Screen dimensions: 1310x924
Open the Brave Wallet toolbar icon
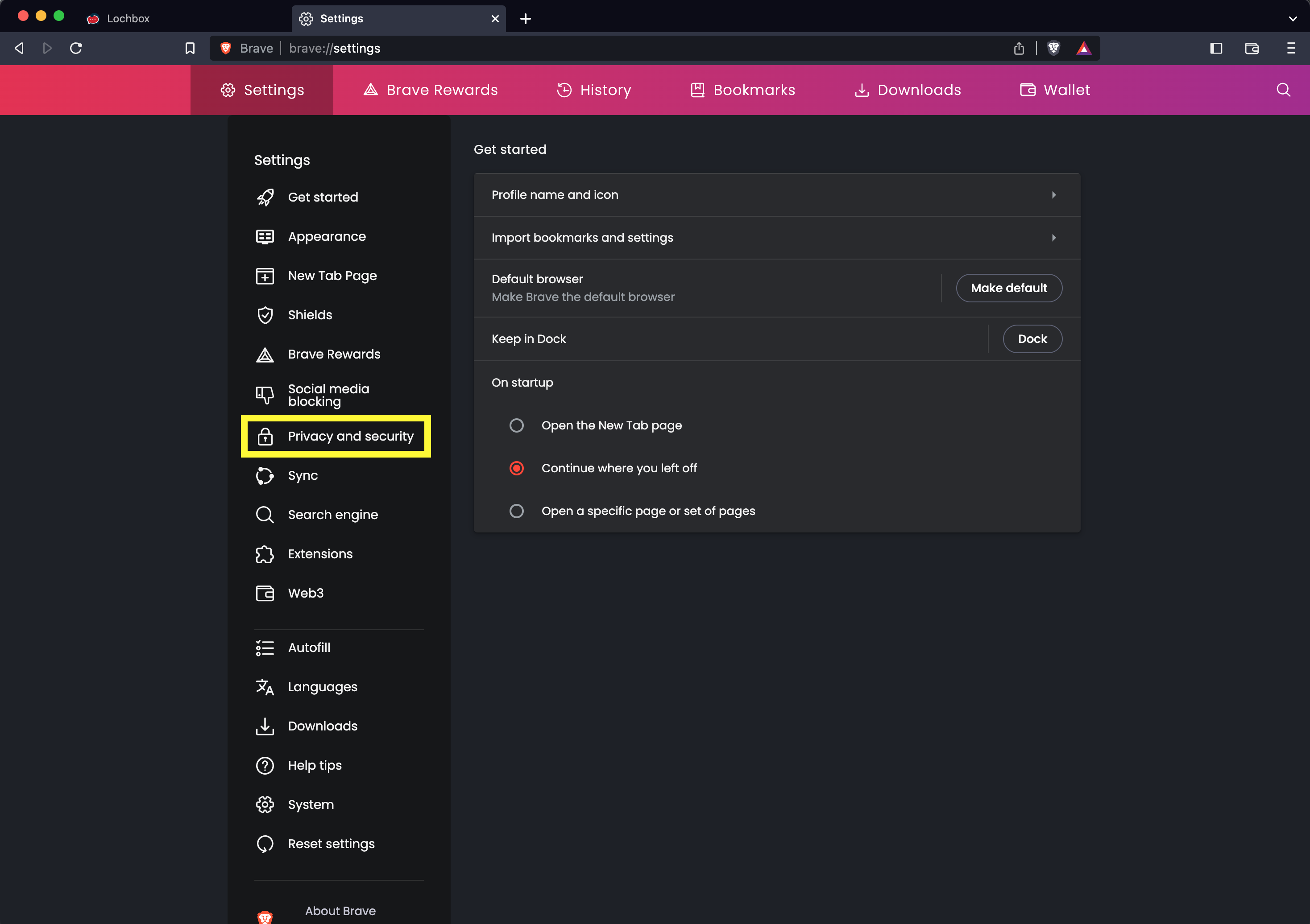tap(1252, 49)
